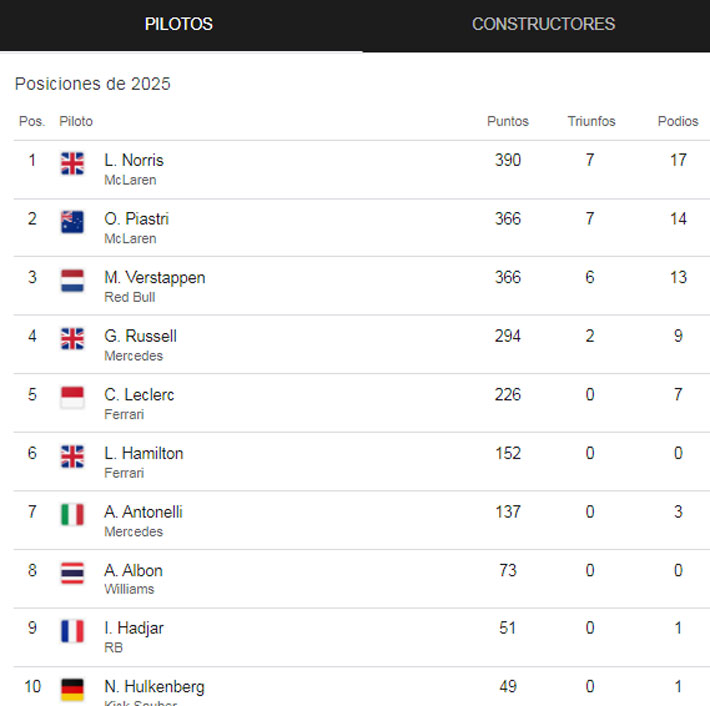Screen dimensions: 710x706
Task: Click the British flag next to L. Norris
Action: [72, 163]
